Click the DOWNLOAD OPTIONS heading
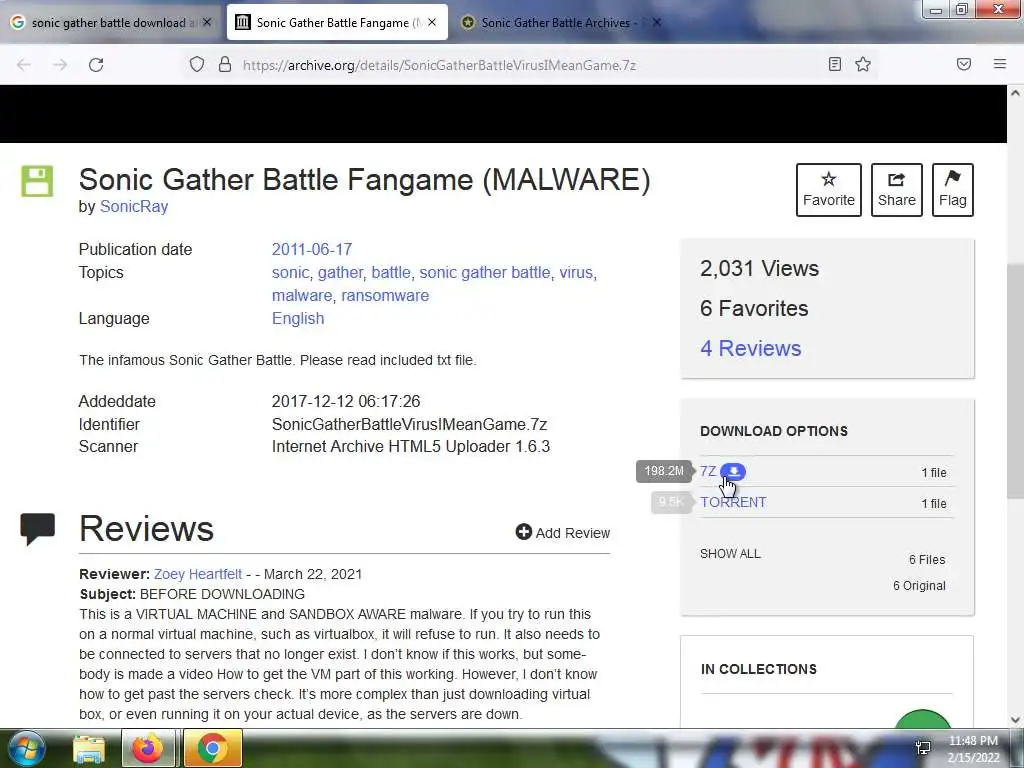This screenshot has width=1024, height=768. [x=774, y=431]
